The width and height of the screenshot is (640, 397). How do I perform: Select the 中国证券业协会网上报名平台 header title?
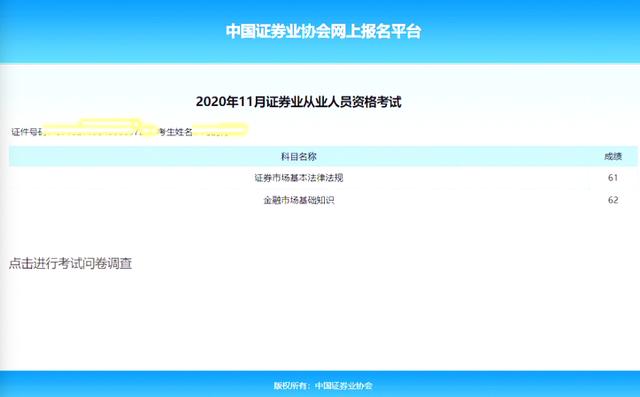323,31
